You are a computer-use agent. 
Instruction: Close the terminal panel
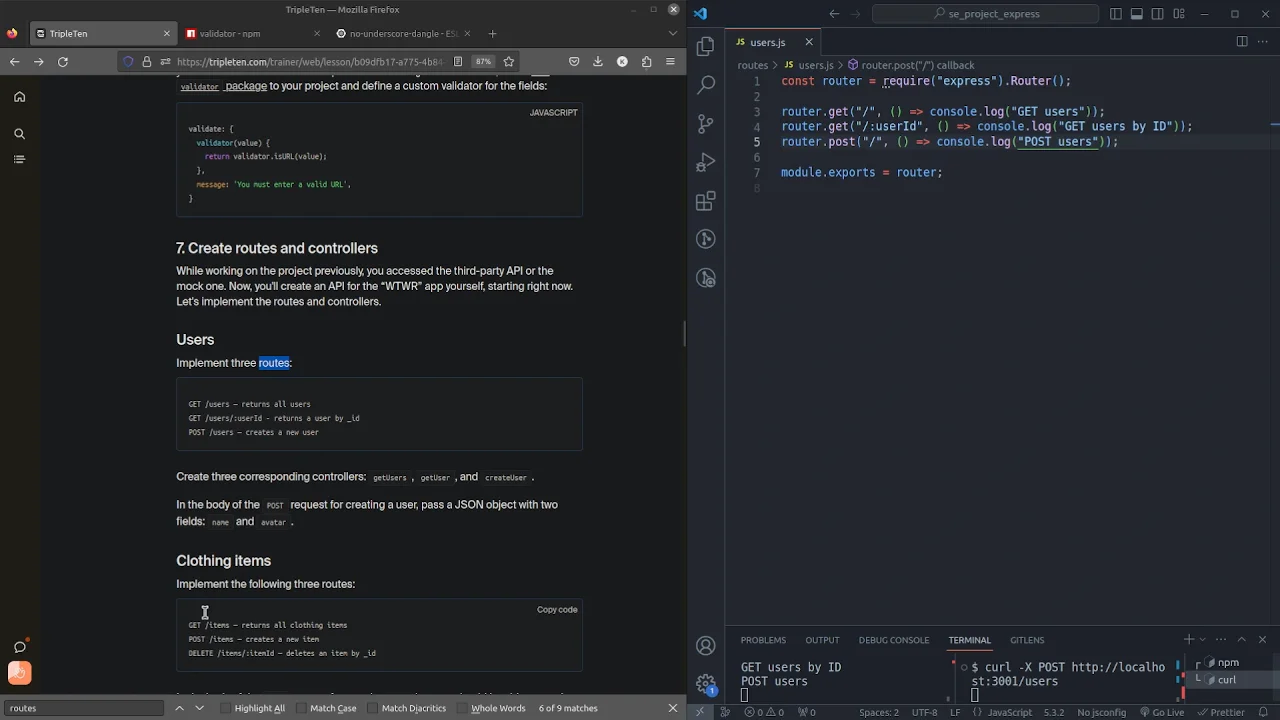tap(1262, 639)
